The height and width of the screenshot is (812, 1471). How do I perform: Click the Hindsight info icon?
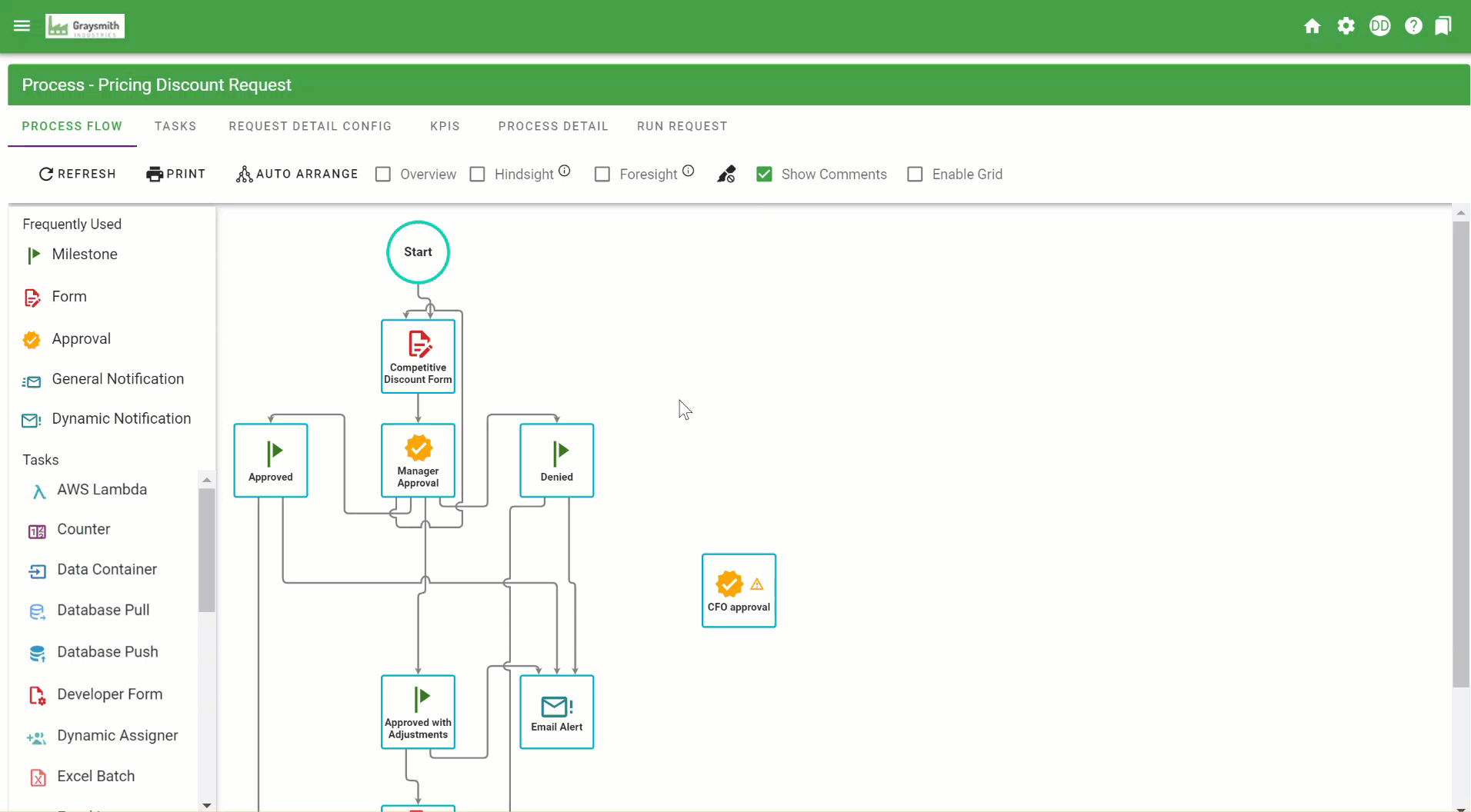(565, 171)
